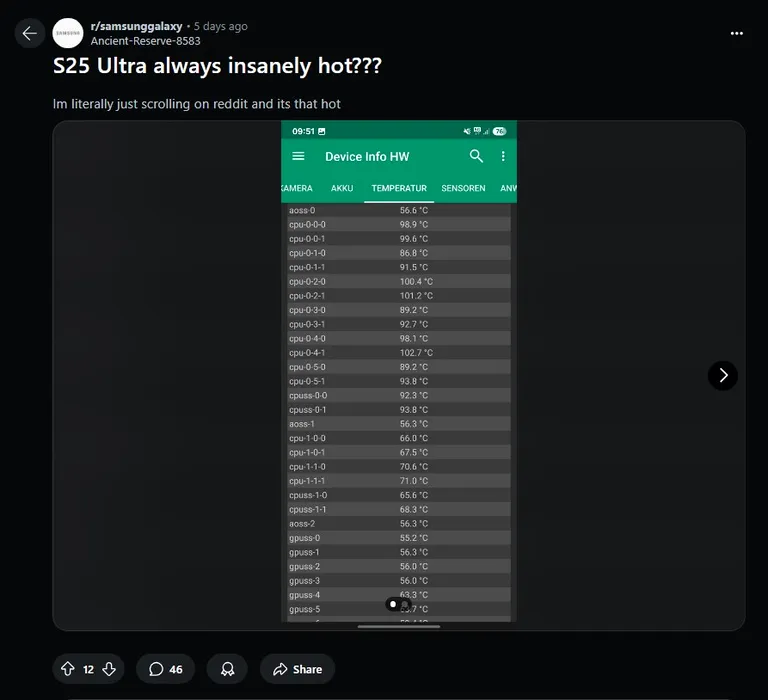The image size is (768, 700).
Task: Click the post title text
Action: [217, 66]
